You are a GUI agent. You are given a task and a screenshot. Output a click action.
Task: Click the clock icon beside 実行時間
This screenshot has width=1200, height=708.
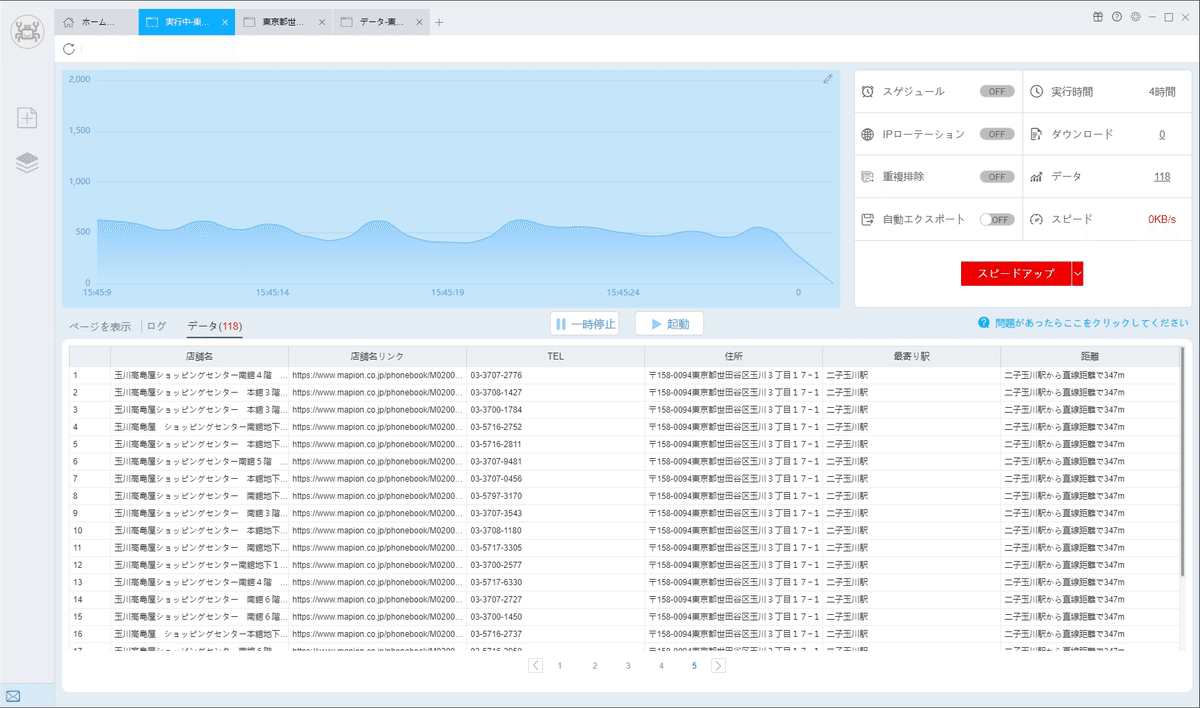tap(1036, 91)
